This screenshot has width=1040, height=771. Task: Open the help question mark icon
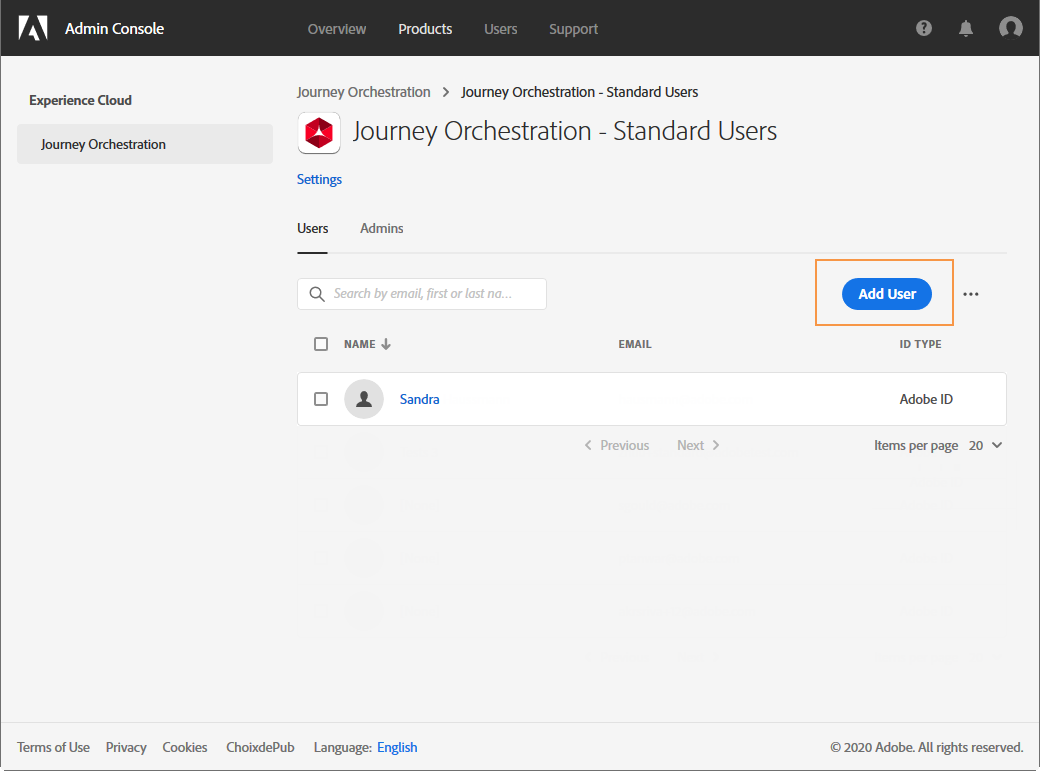coord(924,28)
